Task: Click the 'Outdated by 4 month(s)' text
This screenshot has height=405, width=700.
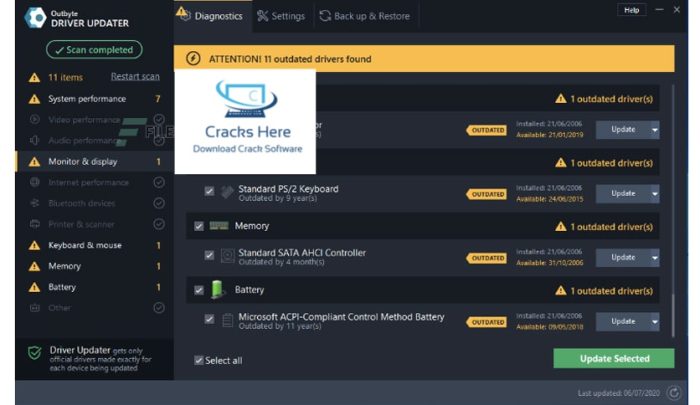Action: point(281,262)
